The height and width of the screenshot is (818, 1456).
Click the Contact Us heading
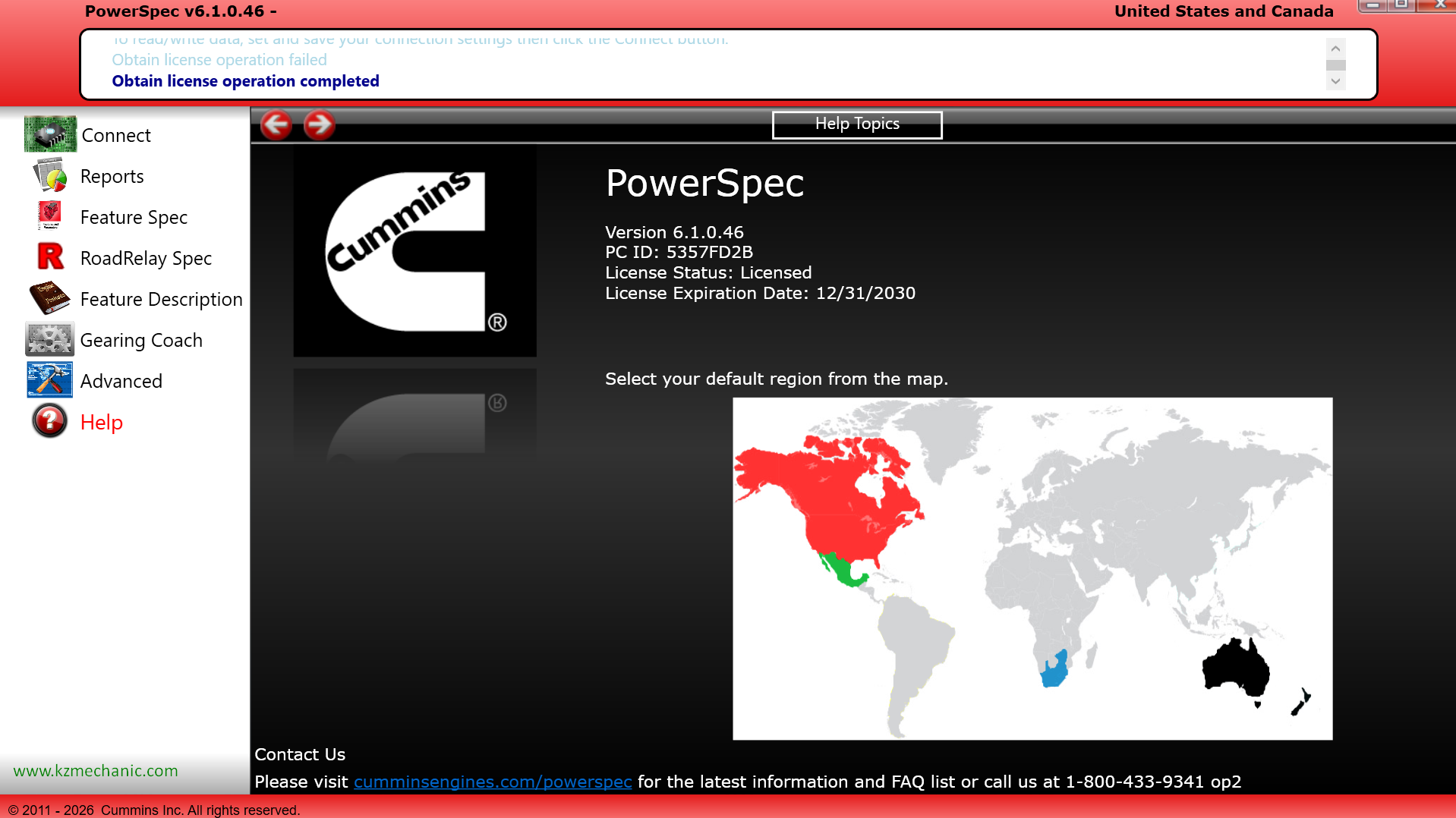pyautogui.click(x=300, y=754)
